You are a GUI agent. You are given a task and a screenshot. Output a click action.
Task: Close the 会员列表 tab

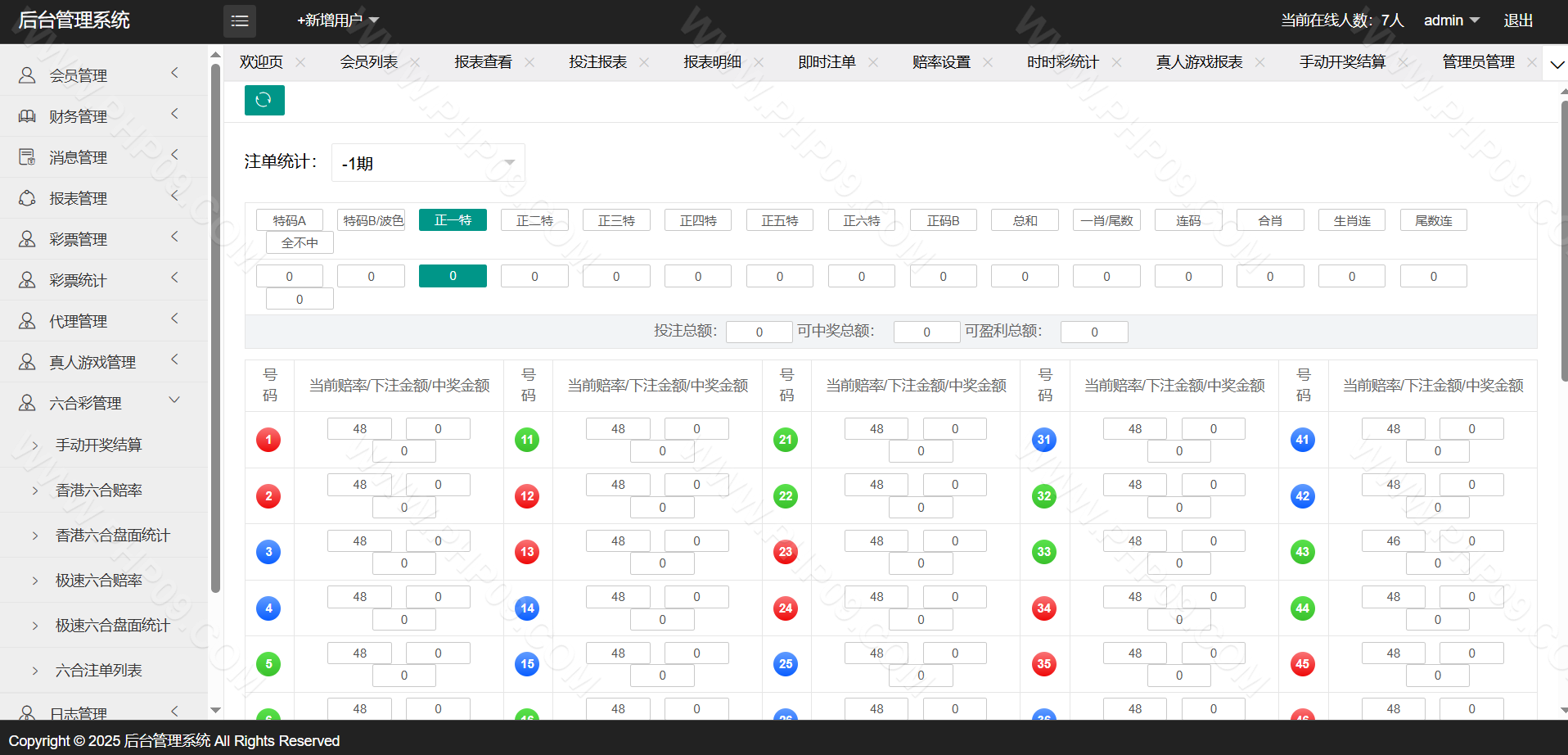(x=415, y=62)
